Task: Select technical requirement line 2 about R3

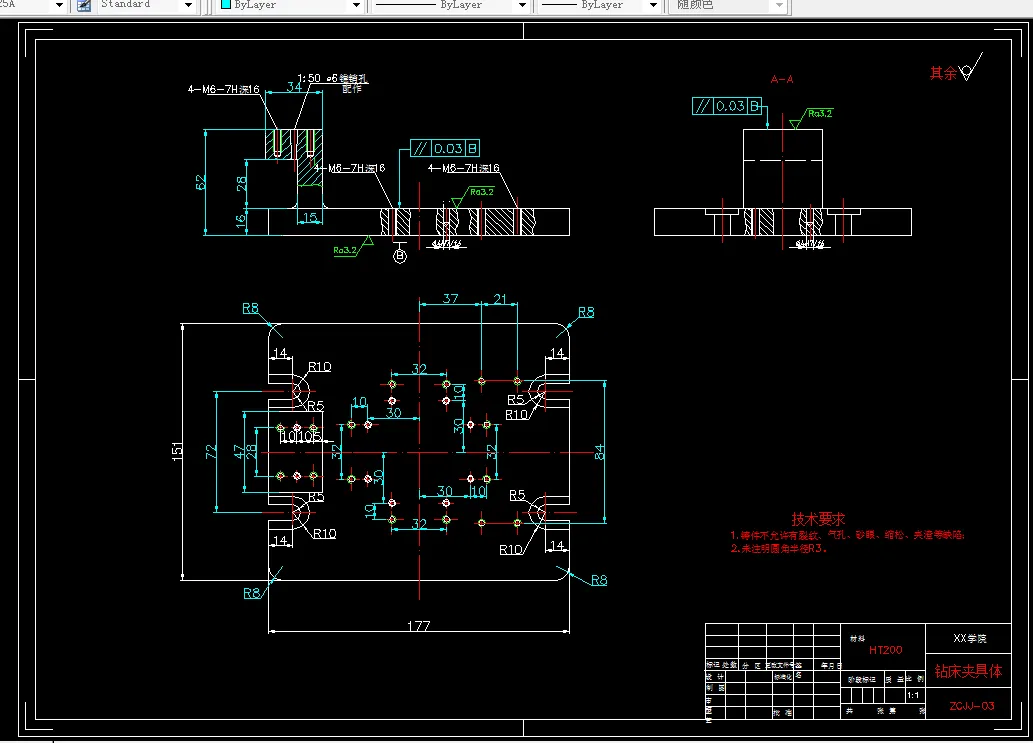Action: click(778, 549)
